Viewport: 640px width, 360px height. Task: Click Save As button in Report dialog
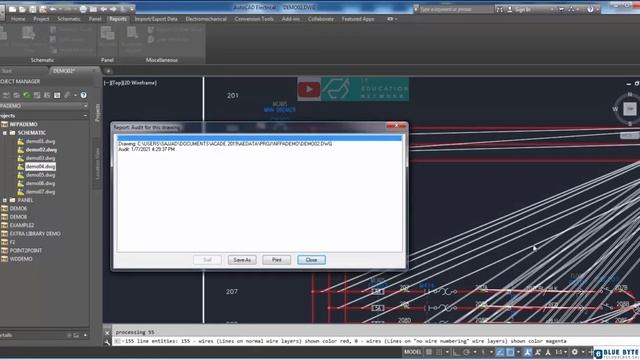[242, 260]
